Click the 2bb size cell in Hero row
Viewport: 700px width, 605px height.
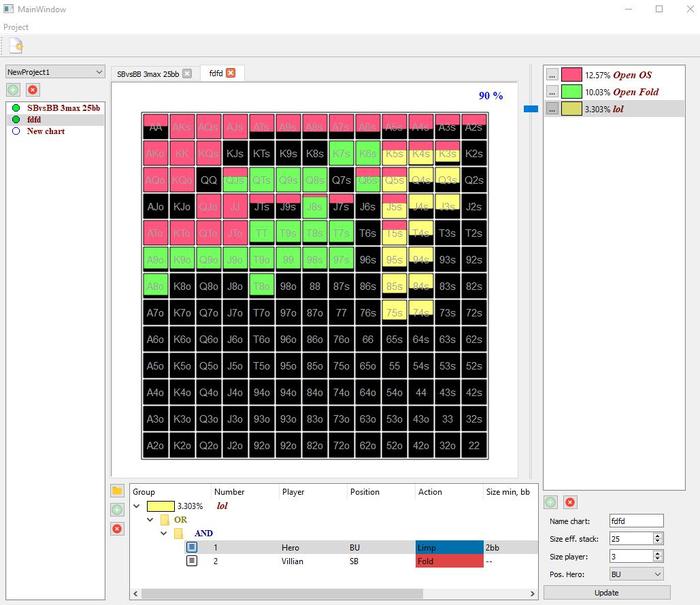tap(511, 547)
